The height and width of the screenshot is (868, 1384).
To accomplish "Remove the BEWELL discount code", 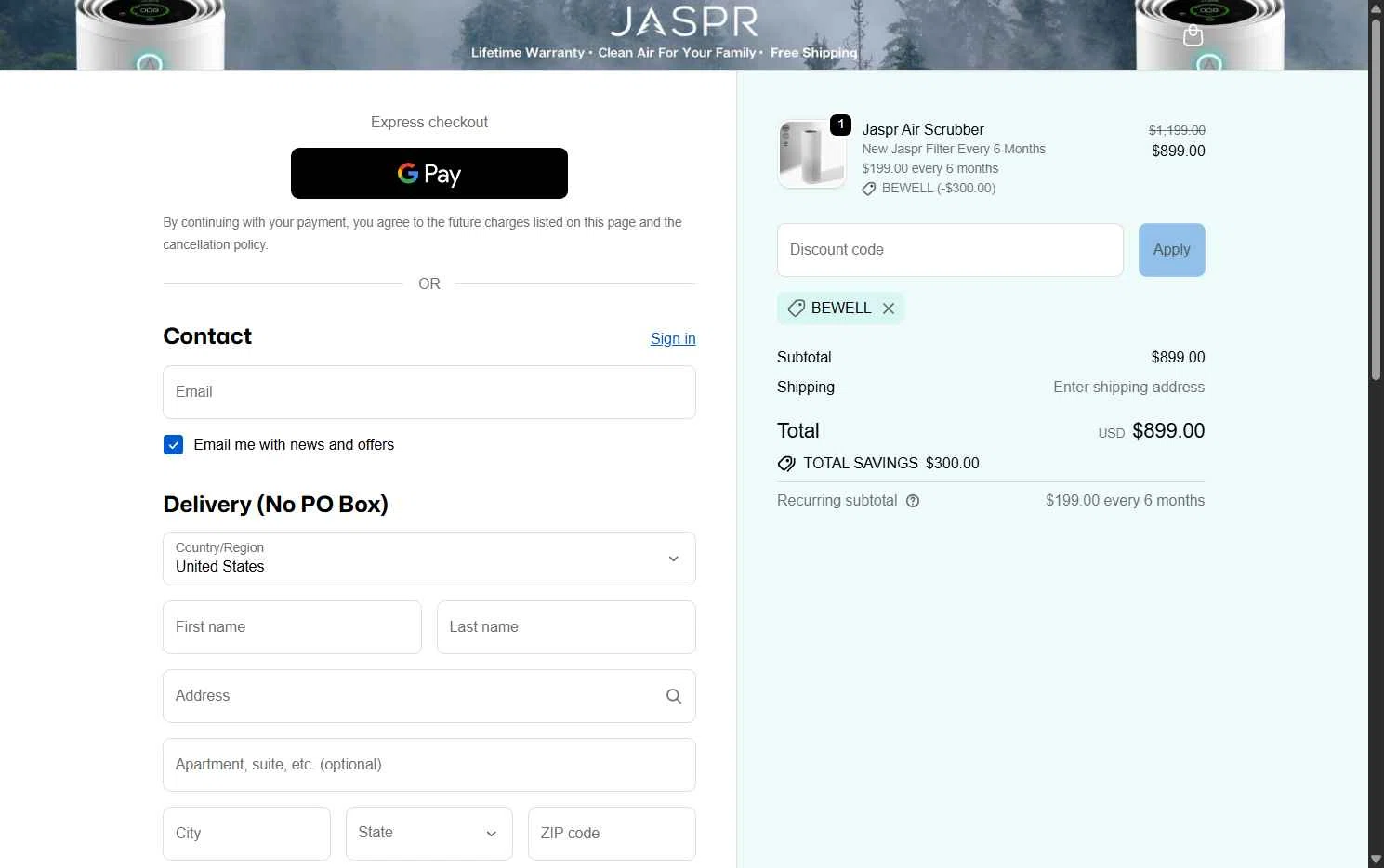I will [889, 309].
